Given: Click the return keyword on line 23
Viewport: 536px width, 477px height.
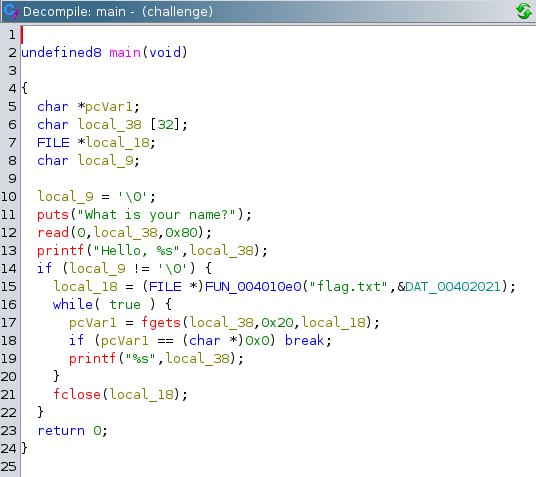Looking at the screenshot, I should click(61, 430).
